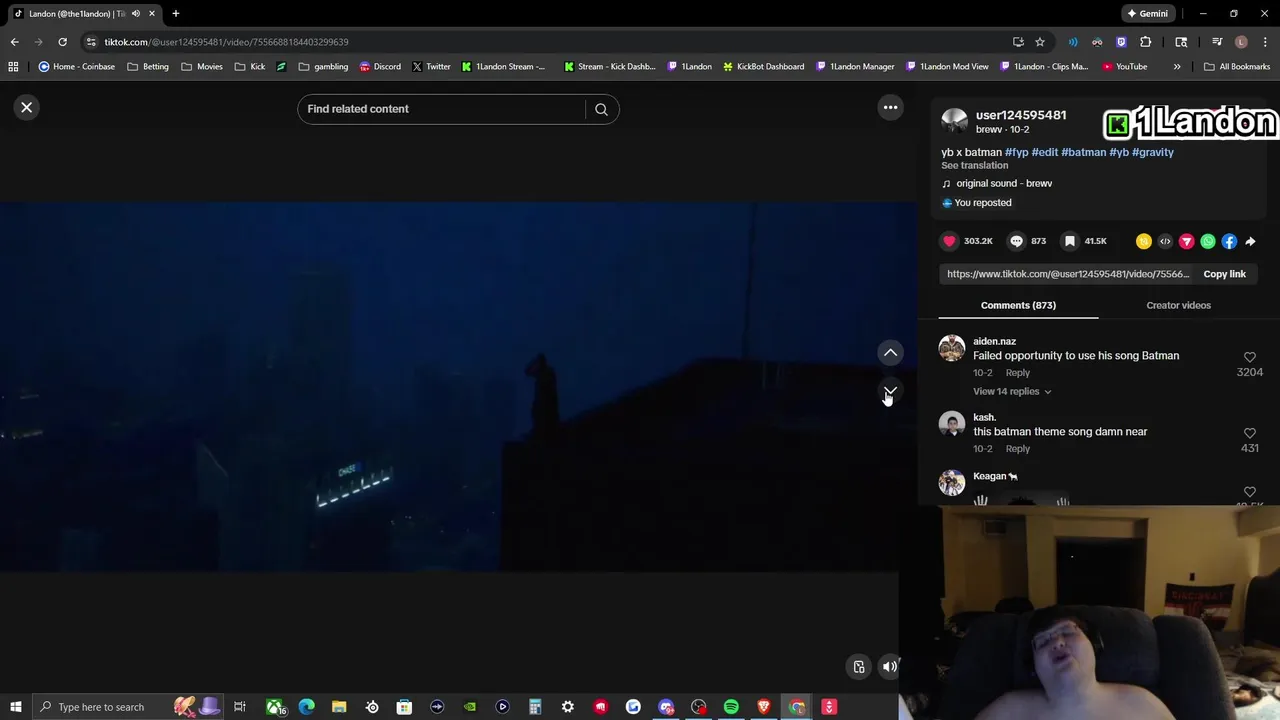1280x720 pixels.
Task: Open the Kick bookmarks folder
Action: 250,66
